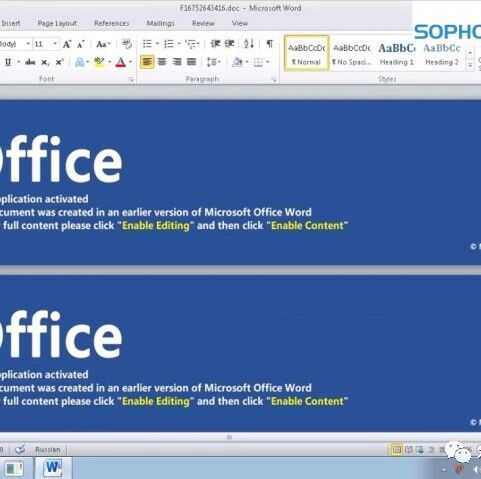Screen dimensions: 481x479
Task: Open the Bullets dropdown arrow
Action: (x=157, y=44)
